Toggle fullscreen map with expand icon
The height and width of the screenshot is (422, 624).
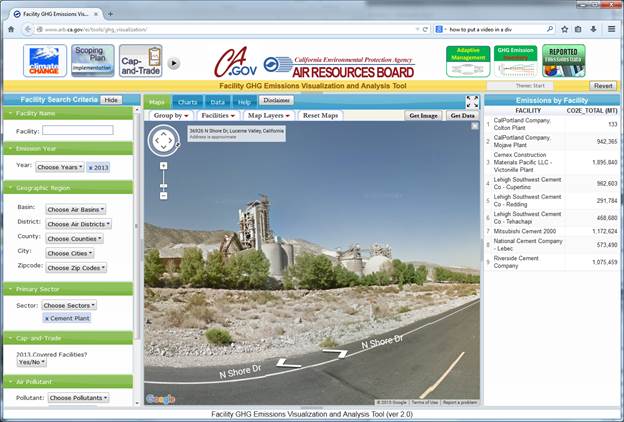click(x=472, y=101)
